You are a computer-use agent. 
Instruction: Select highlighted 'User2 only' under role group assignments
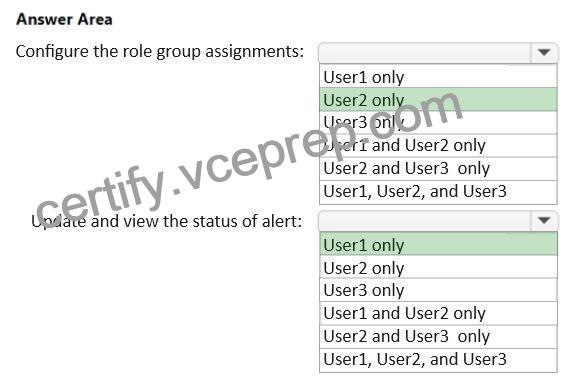click(438, 99)
